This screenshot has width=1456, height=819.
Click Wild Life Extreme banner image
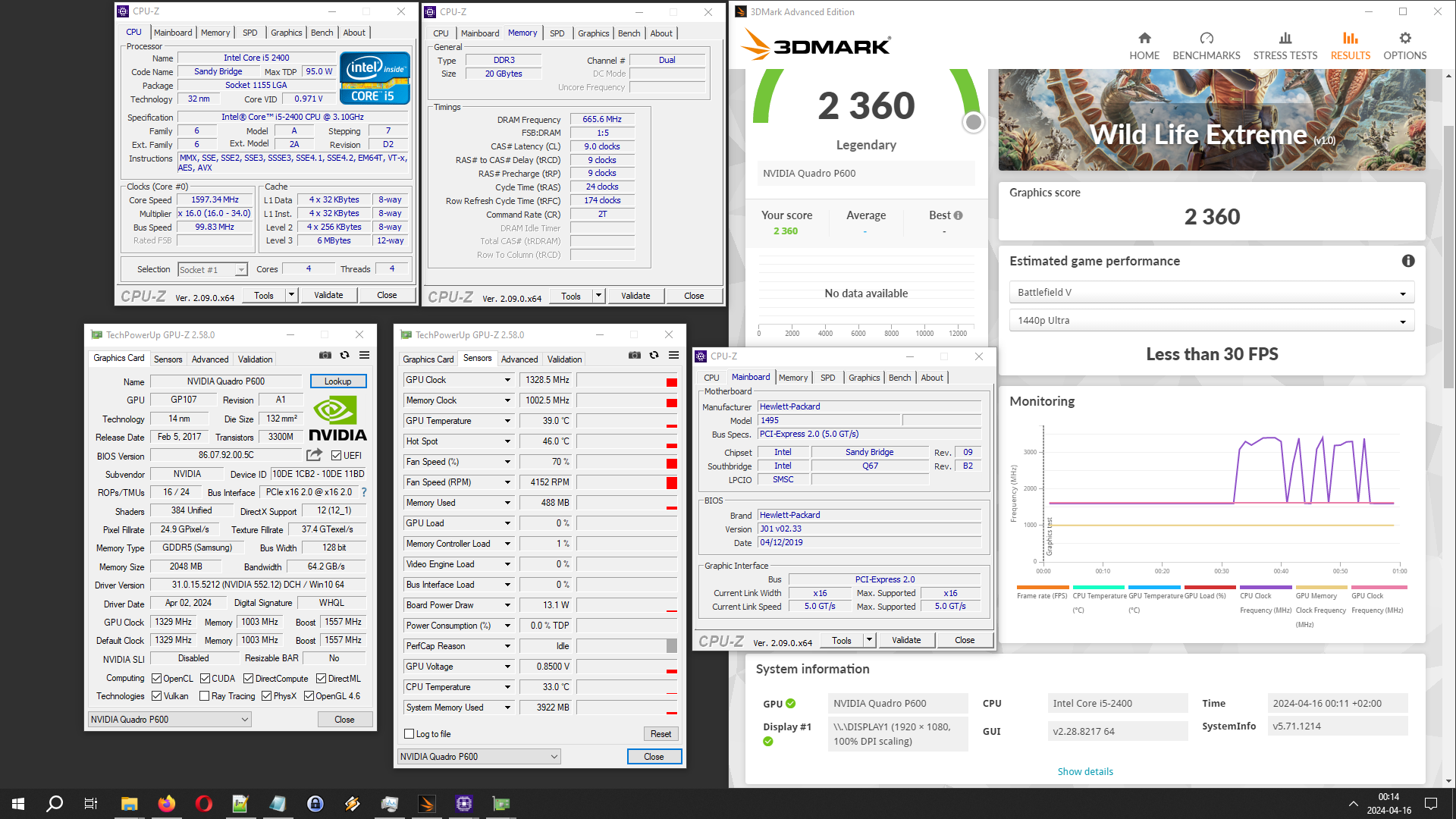tap(1212, 120)
